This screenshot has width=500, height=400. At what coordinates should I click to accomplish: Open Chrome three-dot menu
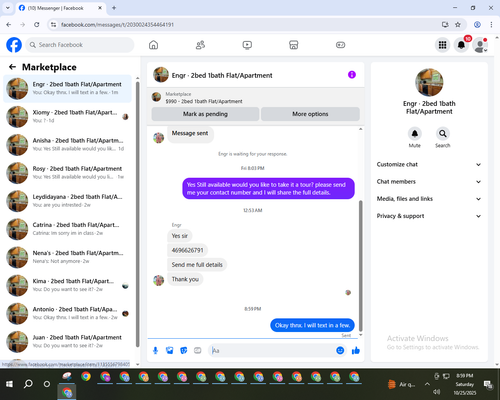(x=491, y=25)
